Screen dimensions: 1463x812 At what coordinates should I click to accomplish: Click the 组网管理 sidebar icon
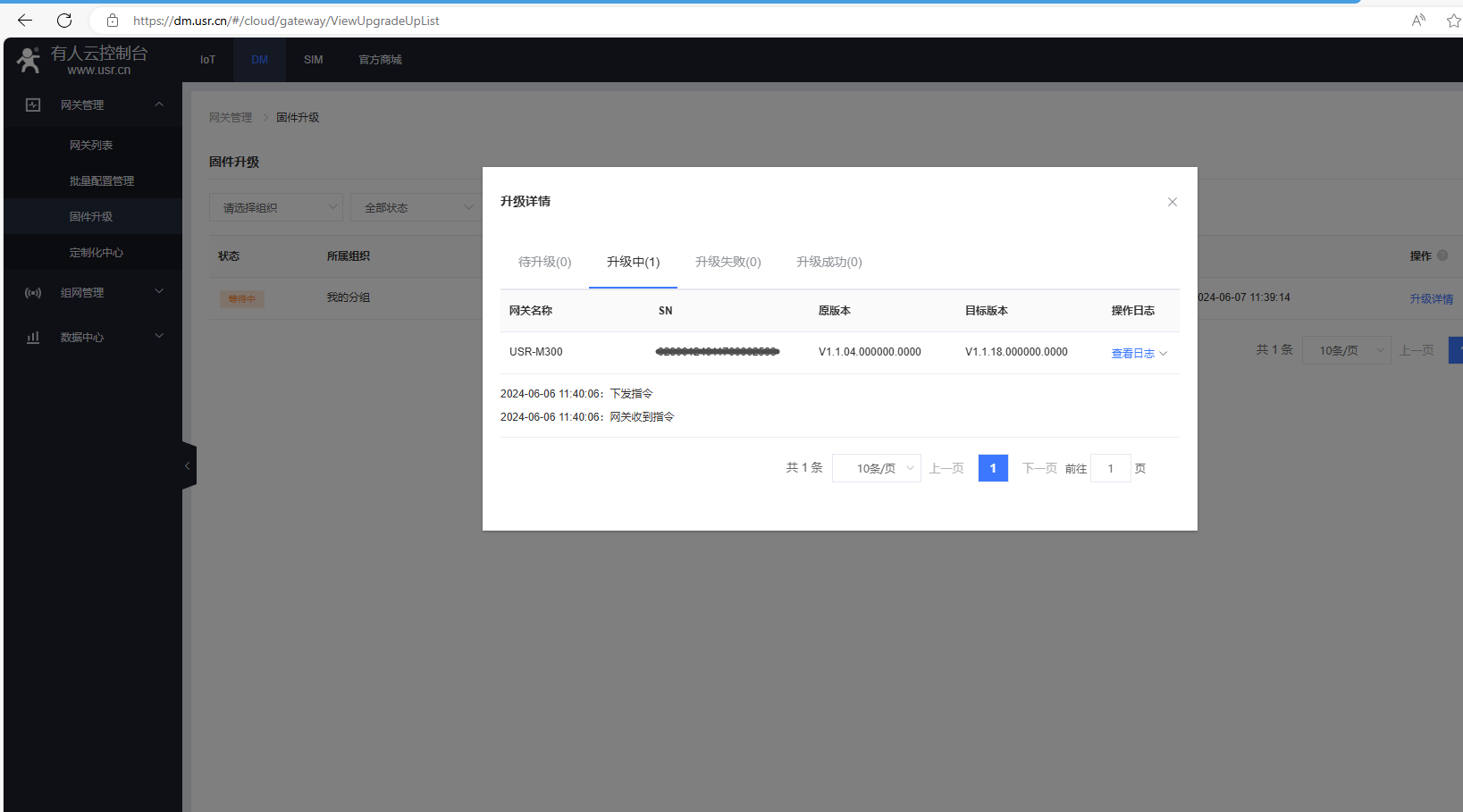tap(33, 292)
